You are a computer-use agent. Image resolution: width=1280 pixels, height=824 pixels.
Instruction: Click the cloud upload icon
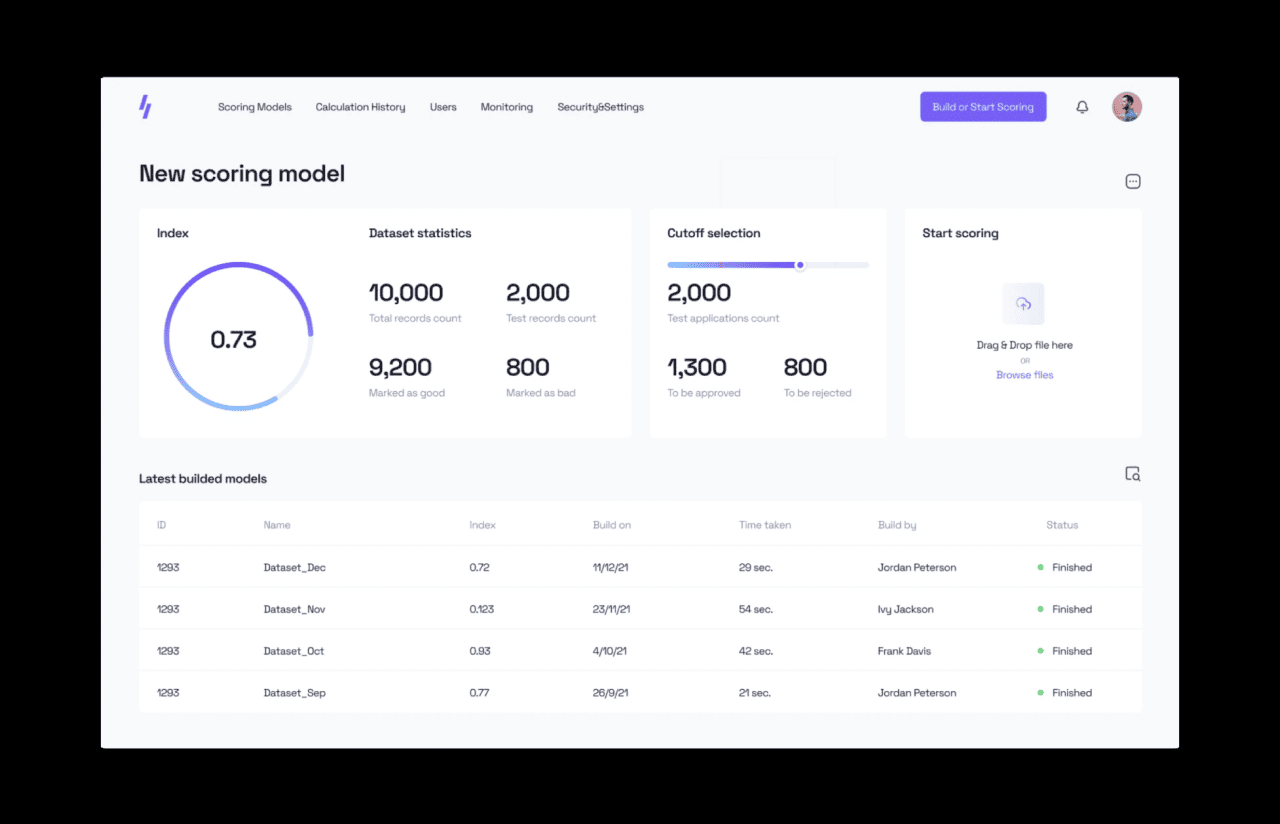pos(1023,304)
